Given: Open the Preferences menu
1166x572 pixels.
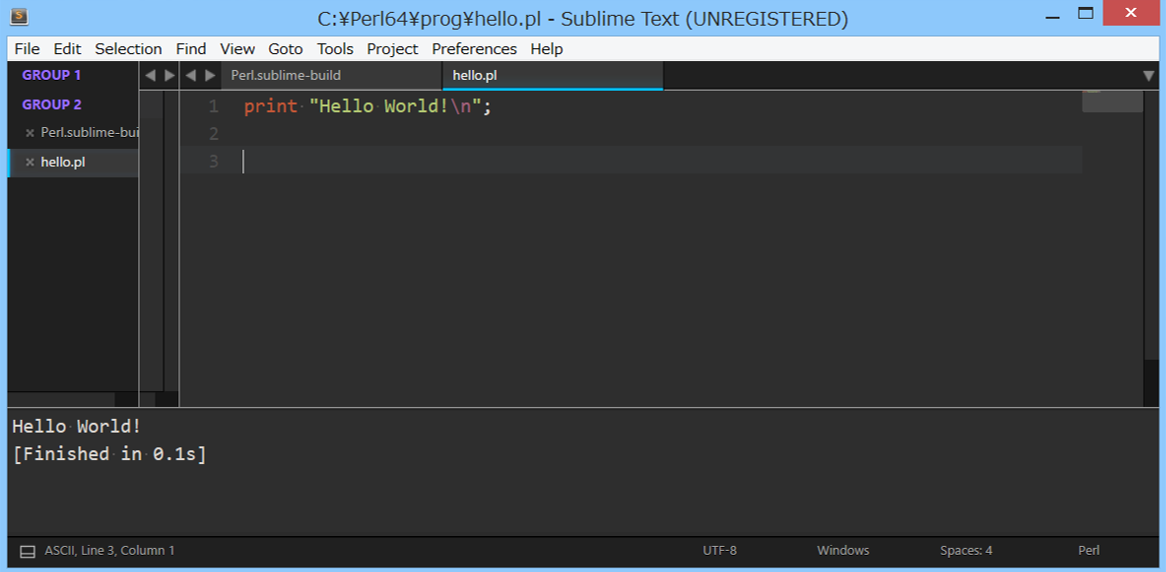Looking at the screenshot, I should [x=474, y=49].
